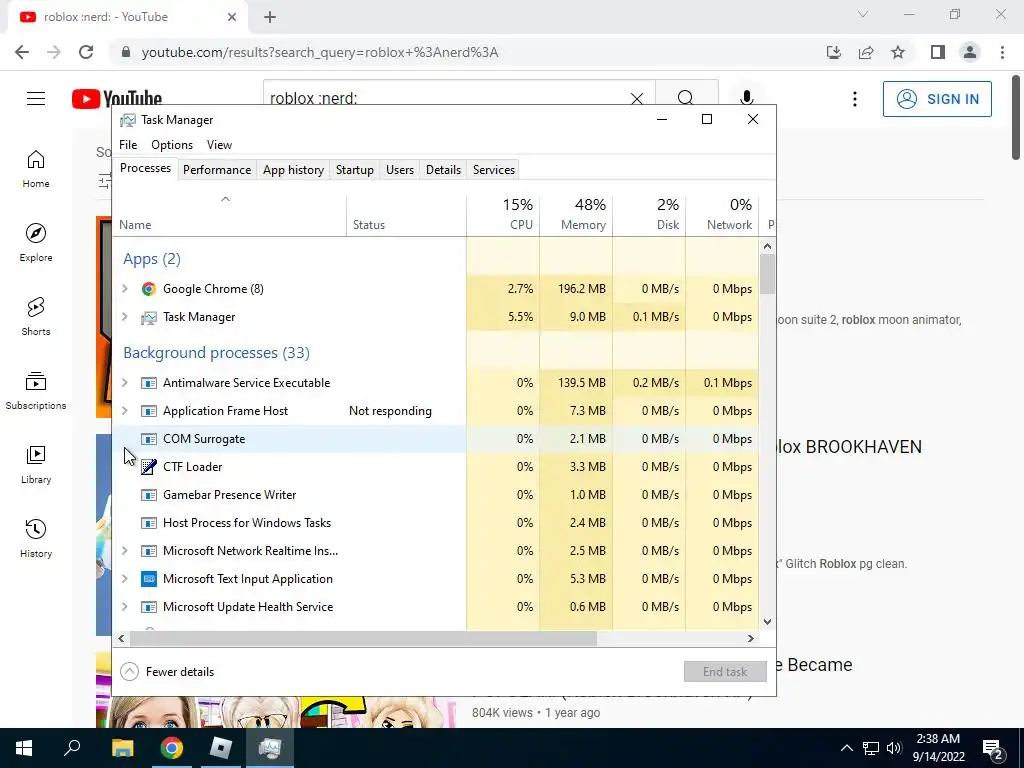Open YouTube Home in sidebar
This screenshot has height=768, width=1024.
[36, 168]
